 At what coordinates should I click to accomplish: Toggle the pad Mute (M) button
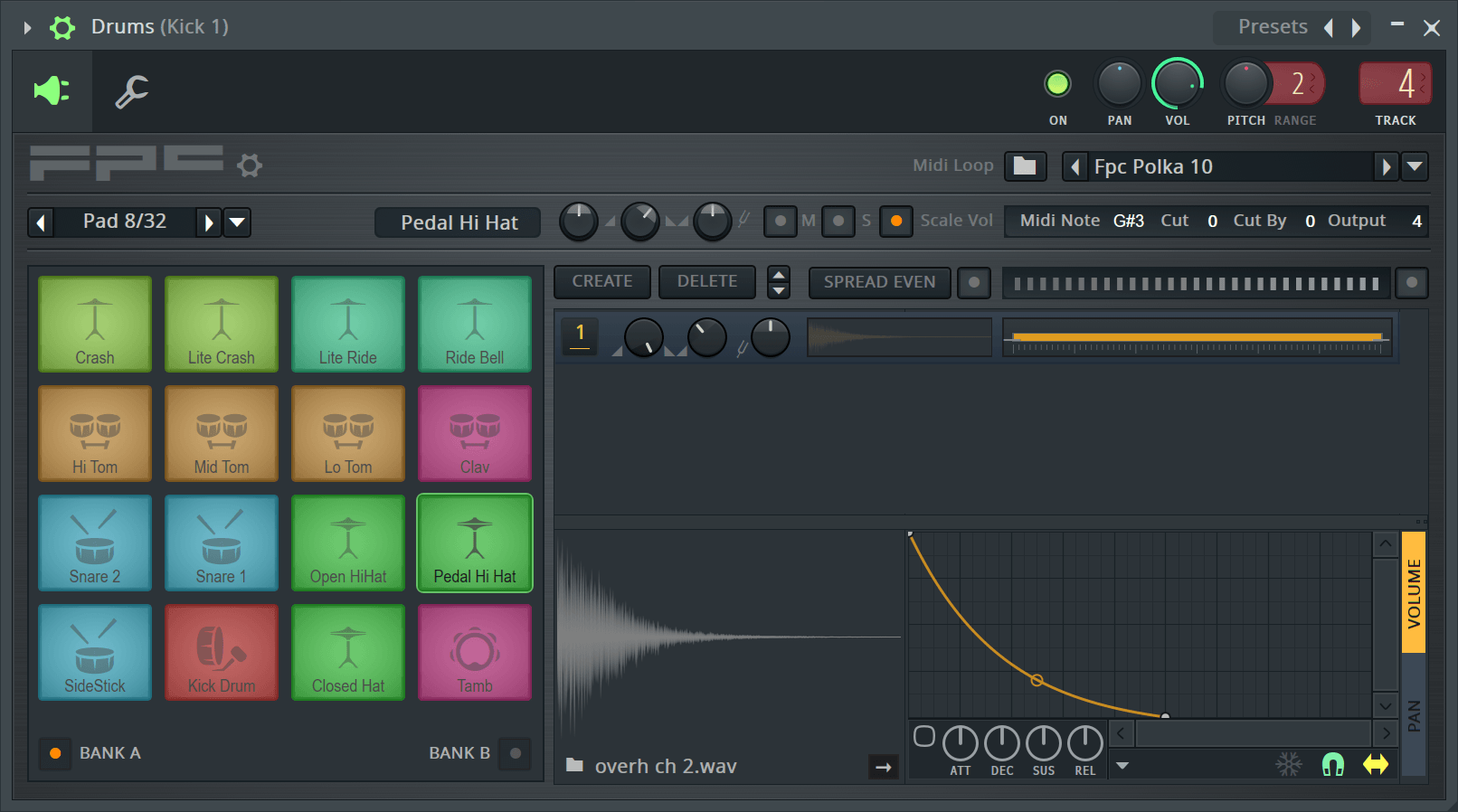pyautogui.click(x=780, y=221)
